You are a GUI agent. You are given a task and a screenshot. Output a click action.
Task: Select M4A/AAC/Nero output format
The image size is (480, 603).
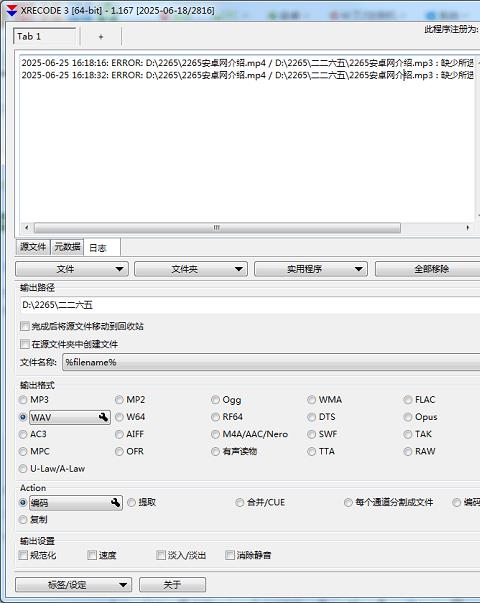point(215,435)
